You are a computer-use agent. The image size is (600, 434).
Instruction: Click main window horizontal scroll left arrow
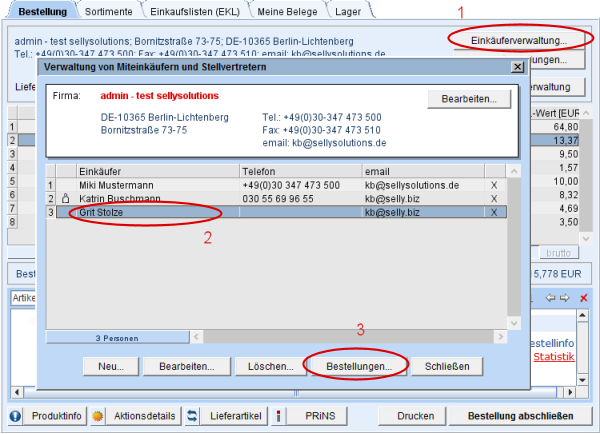coord(16,392)
